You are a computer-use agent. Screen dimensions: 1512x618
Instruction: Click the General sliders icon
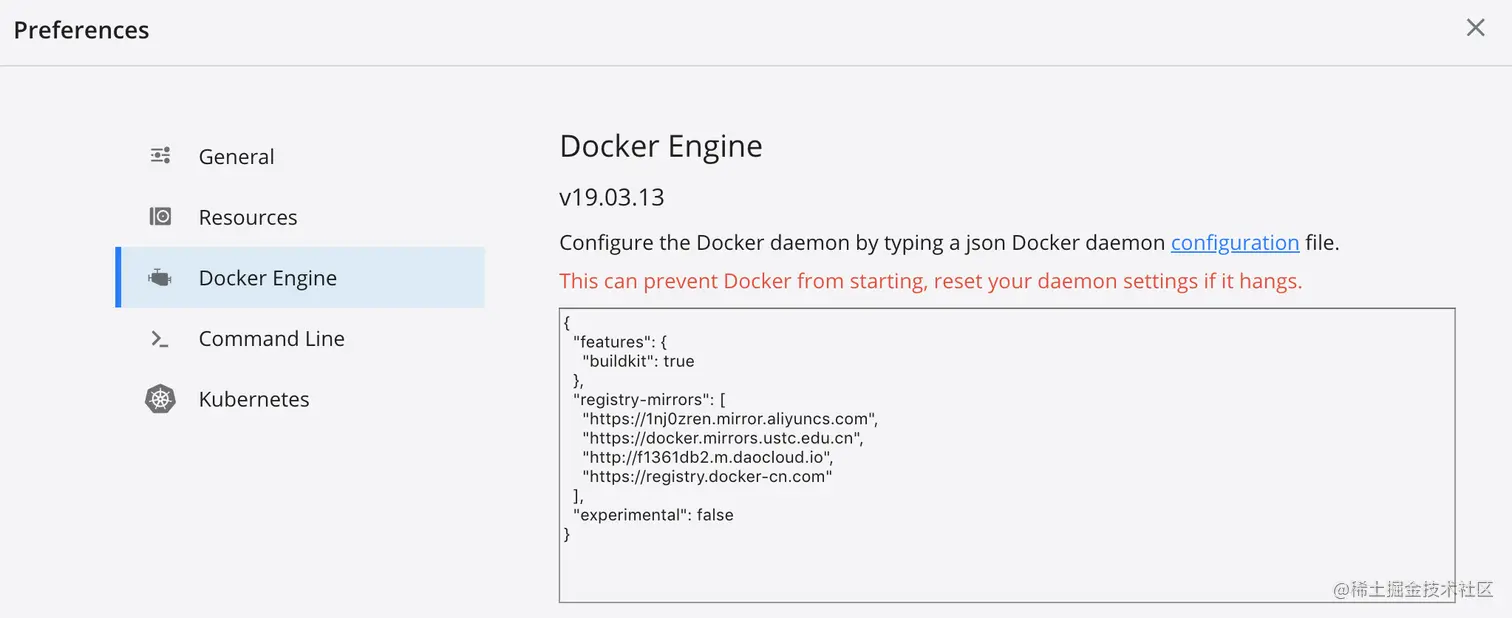[x=160, y=156]
